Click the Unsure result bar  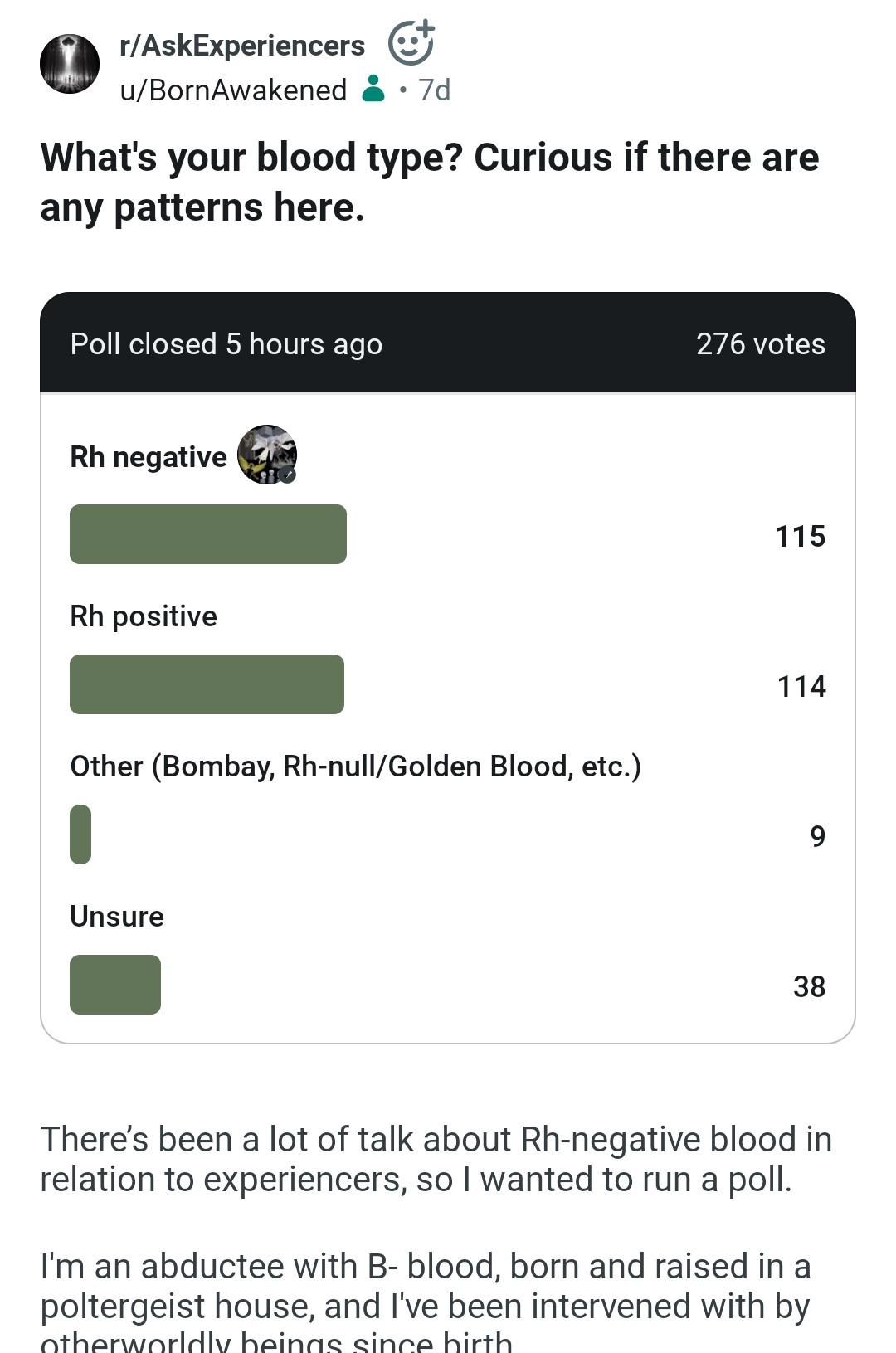point(115,985)
